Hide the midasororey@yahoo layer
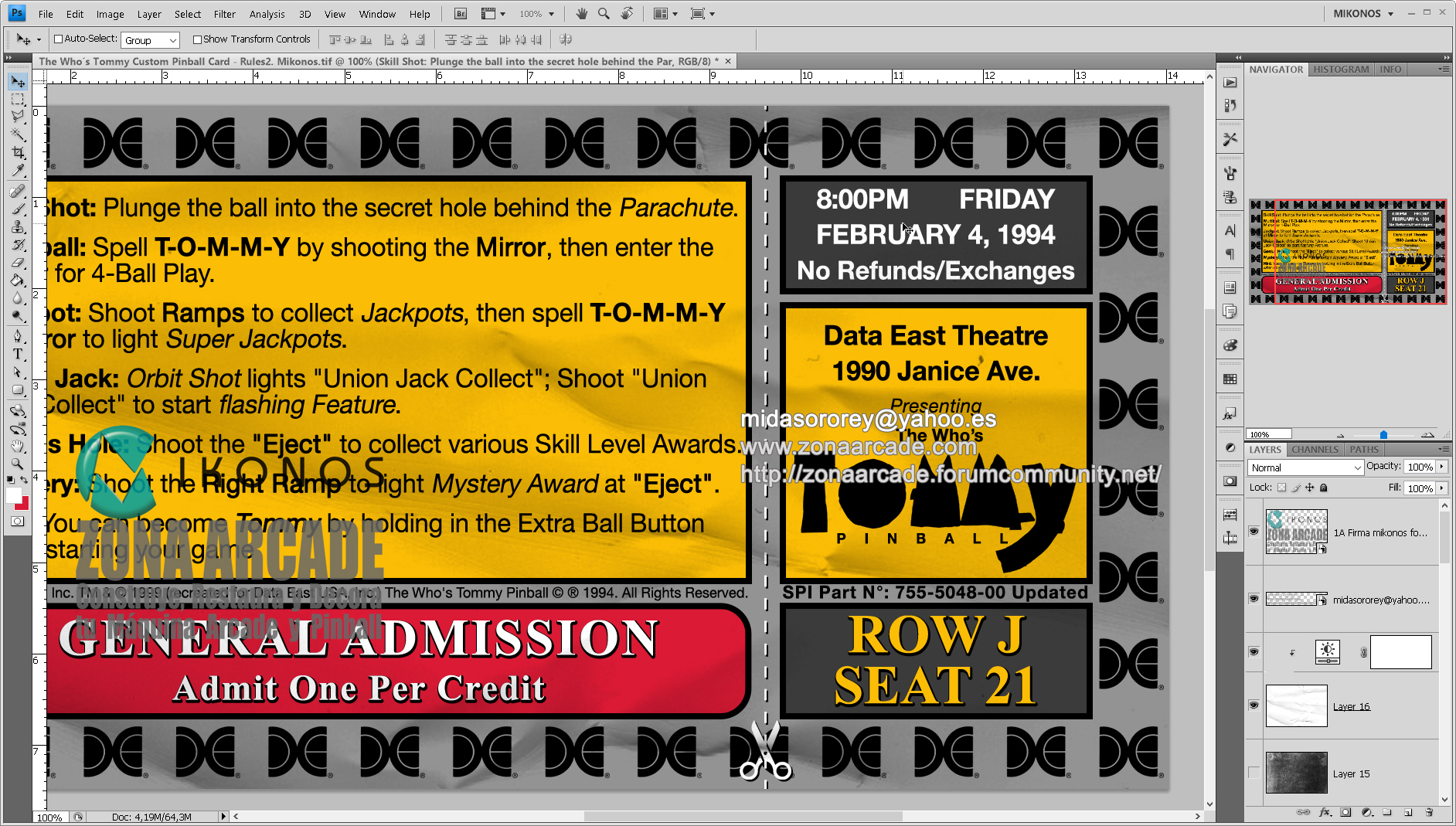Viewport: 1456px width, 826px height. tap(1254, 599)
